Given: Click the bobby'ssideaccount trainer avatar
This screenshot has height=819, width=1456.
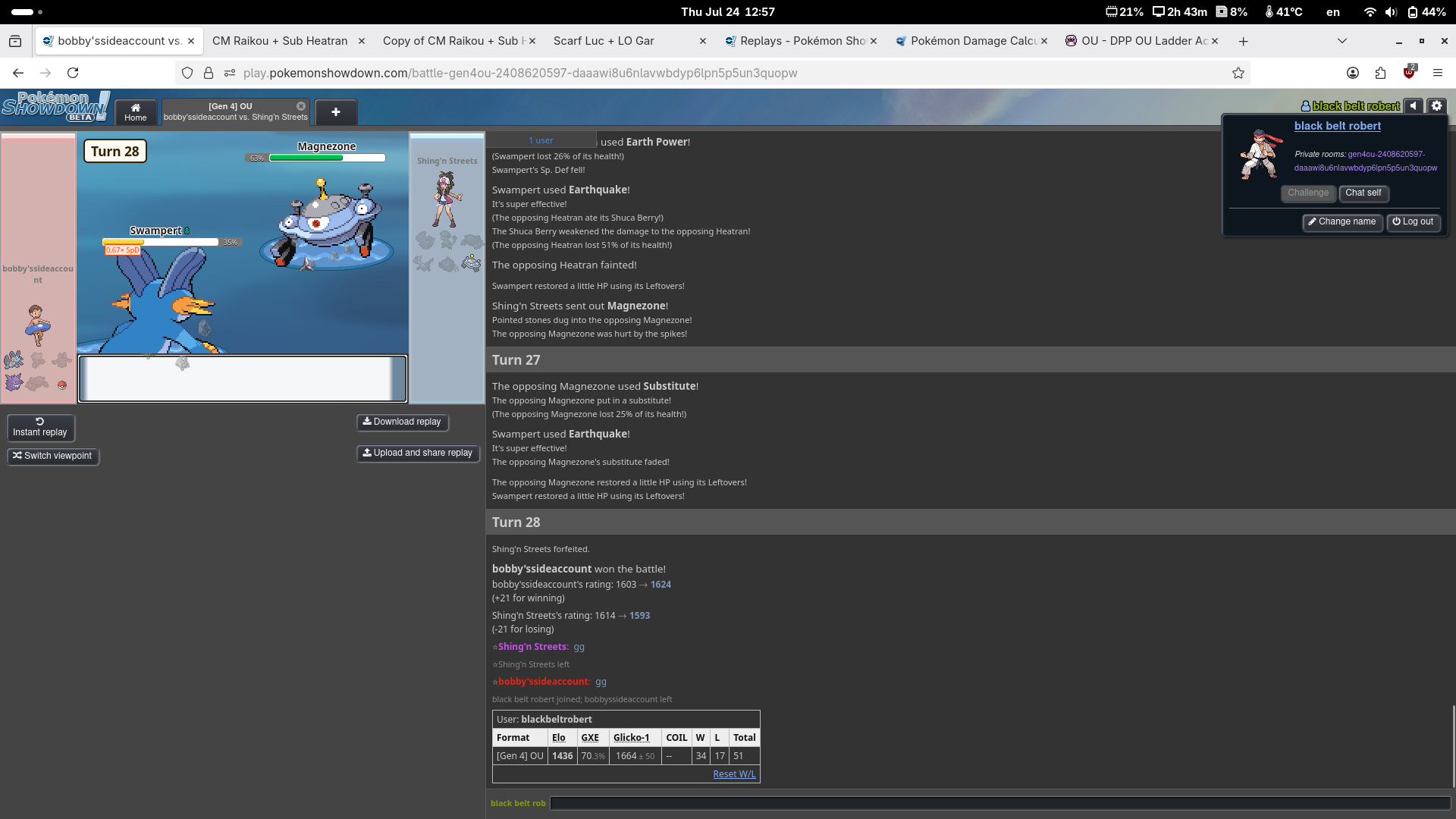Looking at the screenshot, I should point(37,325).
